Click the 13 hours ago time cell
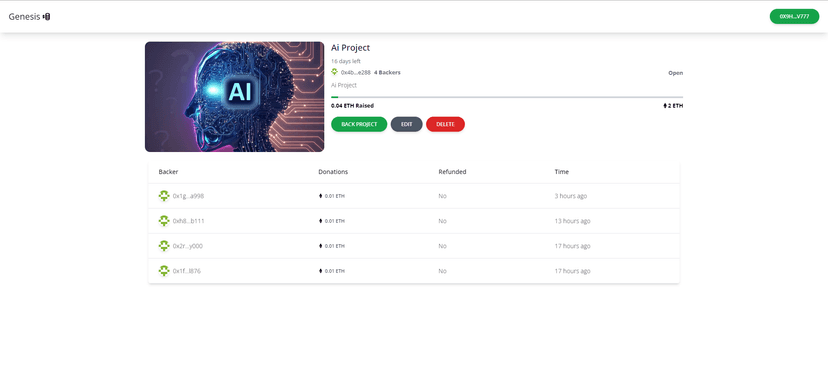The height and width of the screenshot is (392, 828). tap(572, 221)
